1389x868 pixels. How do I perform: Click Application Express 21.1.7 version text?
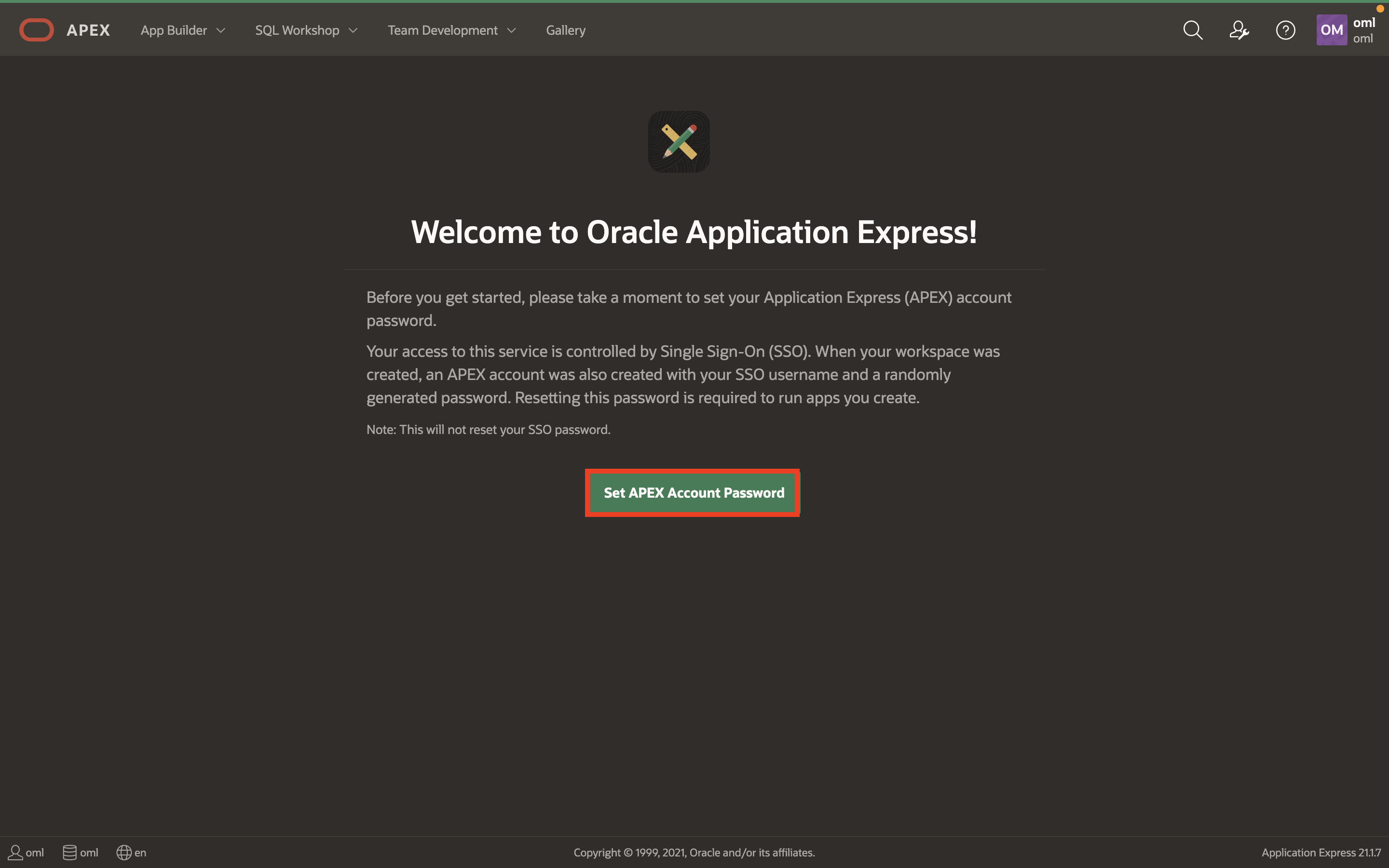1321,853
